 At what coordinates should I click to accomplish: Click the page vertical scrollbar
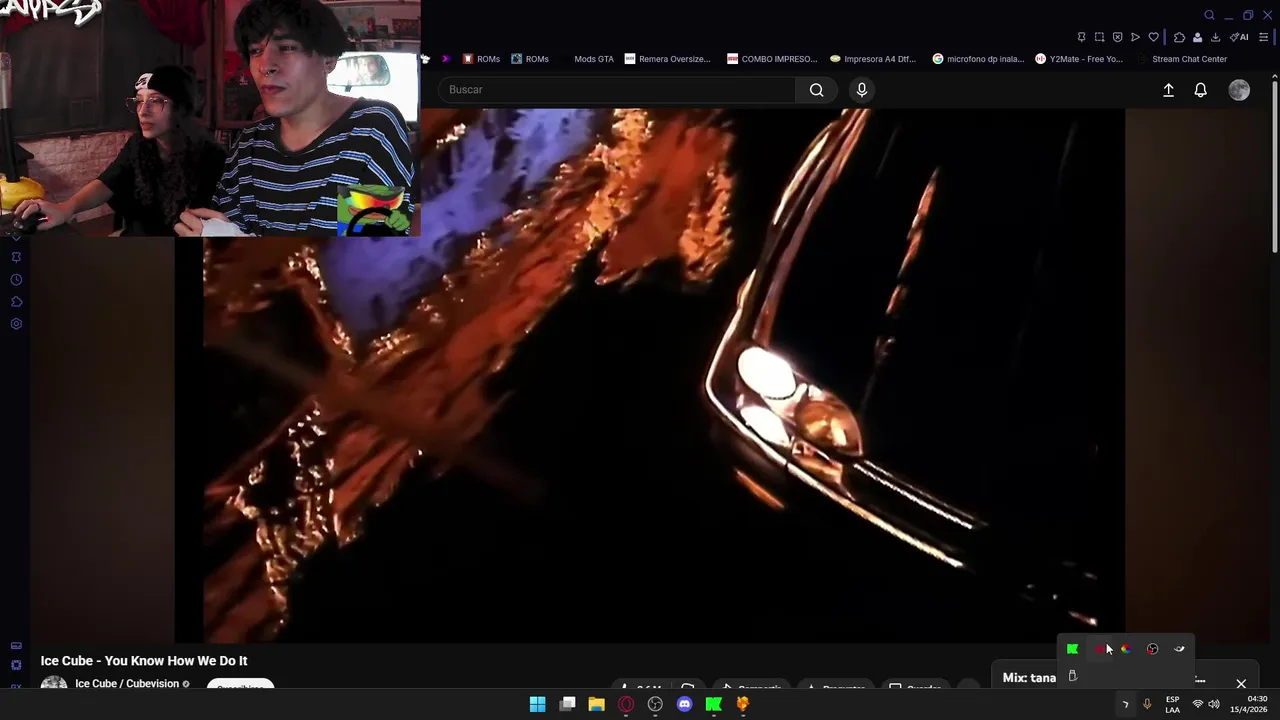1274,166
